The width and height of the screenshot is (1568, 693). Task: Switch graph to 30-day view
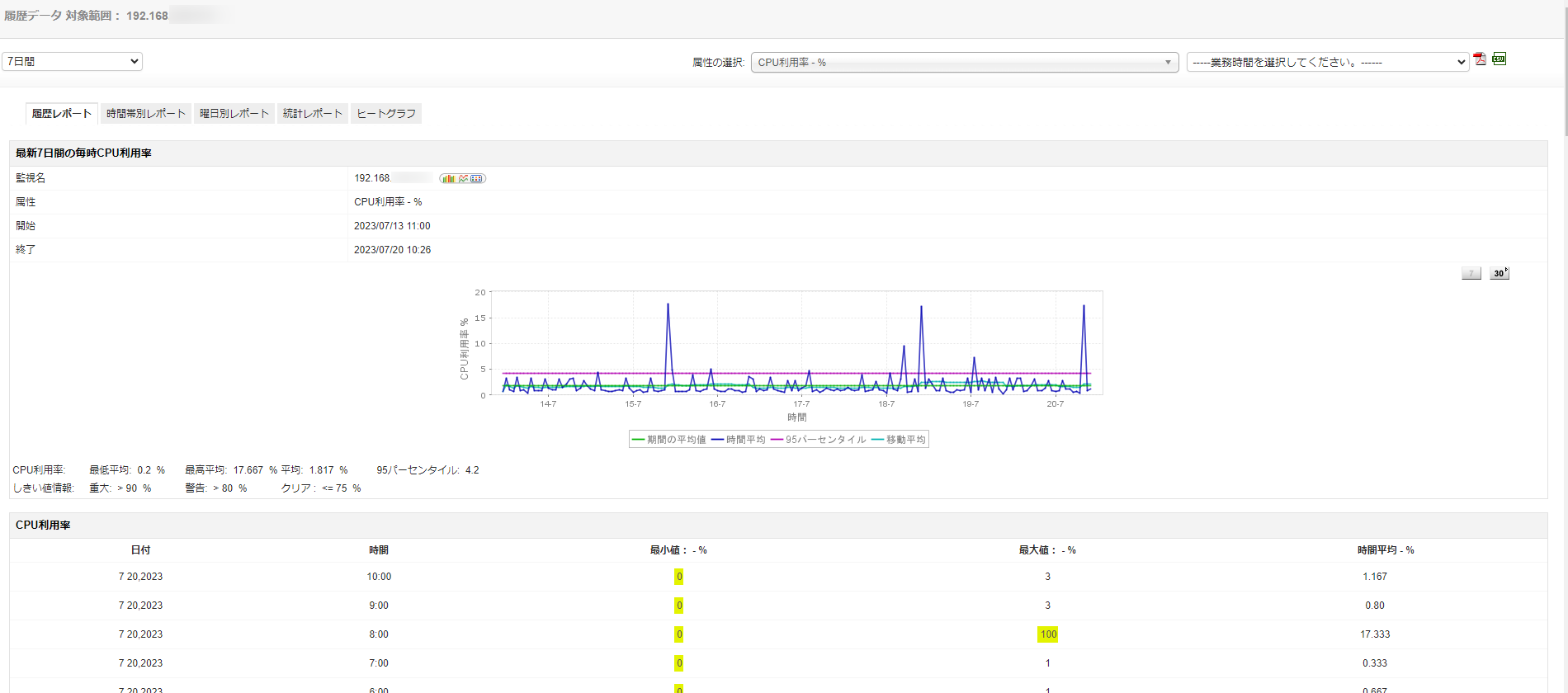(1500, 273)
